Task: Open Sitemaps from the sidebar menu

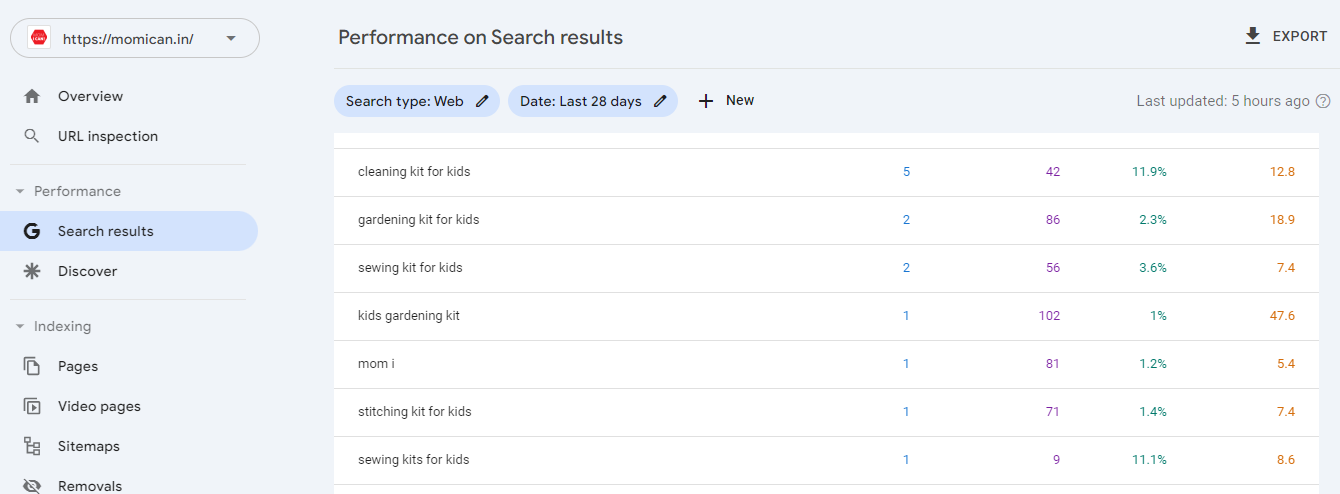Action: [x=88, y=446]
